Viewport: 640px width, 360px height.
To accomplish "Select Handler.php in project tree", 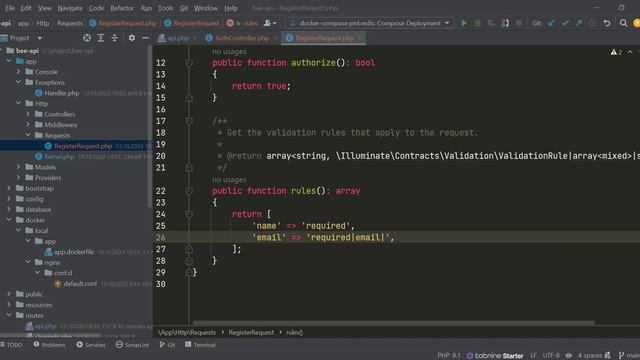I will 62,93.
